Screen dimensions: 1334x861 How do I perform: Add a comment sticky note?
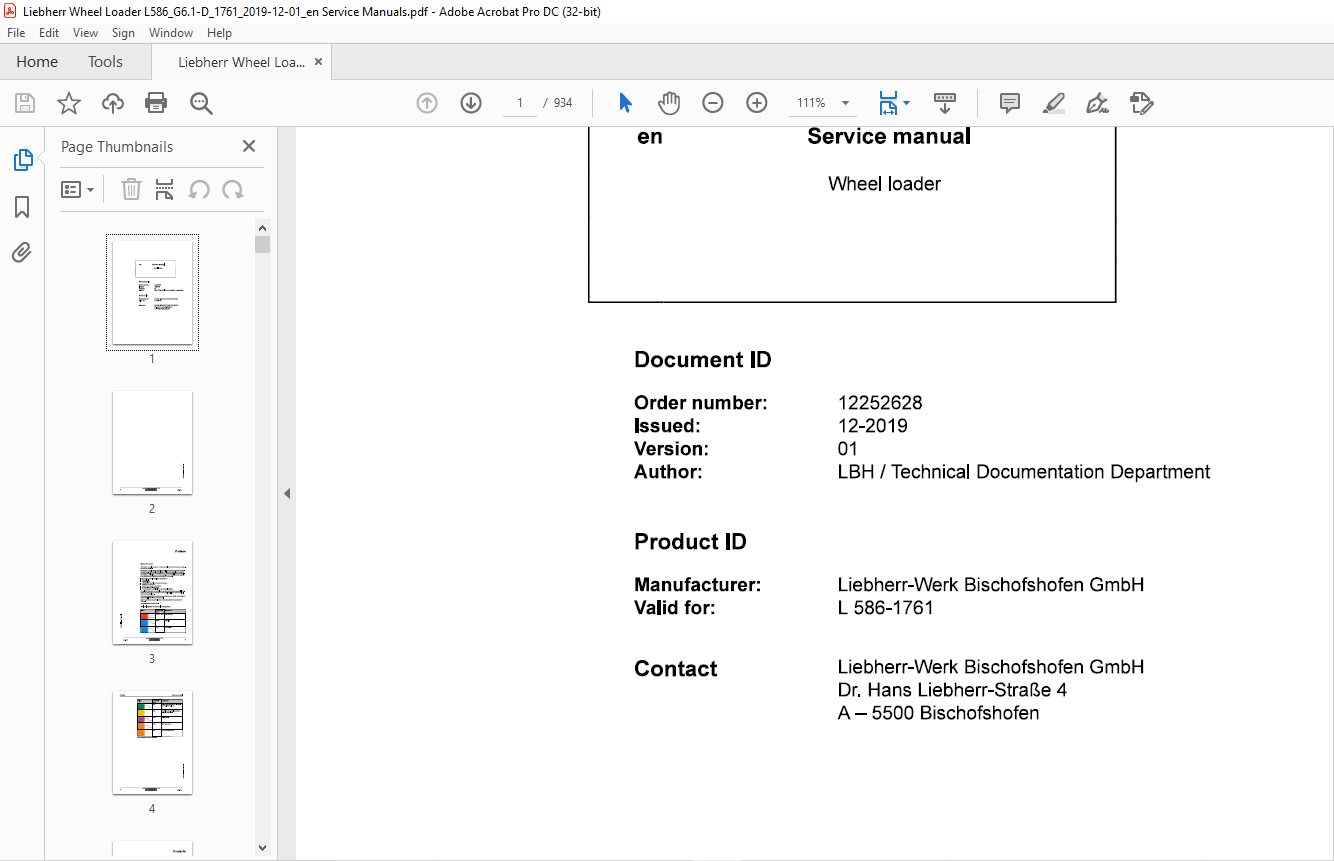coord(1010,103)
